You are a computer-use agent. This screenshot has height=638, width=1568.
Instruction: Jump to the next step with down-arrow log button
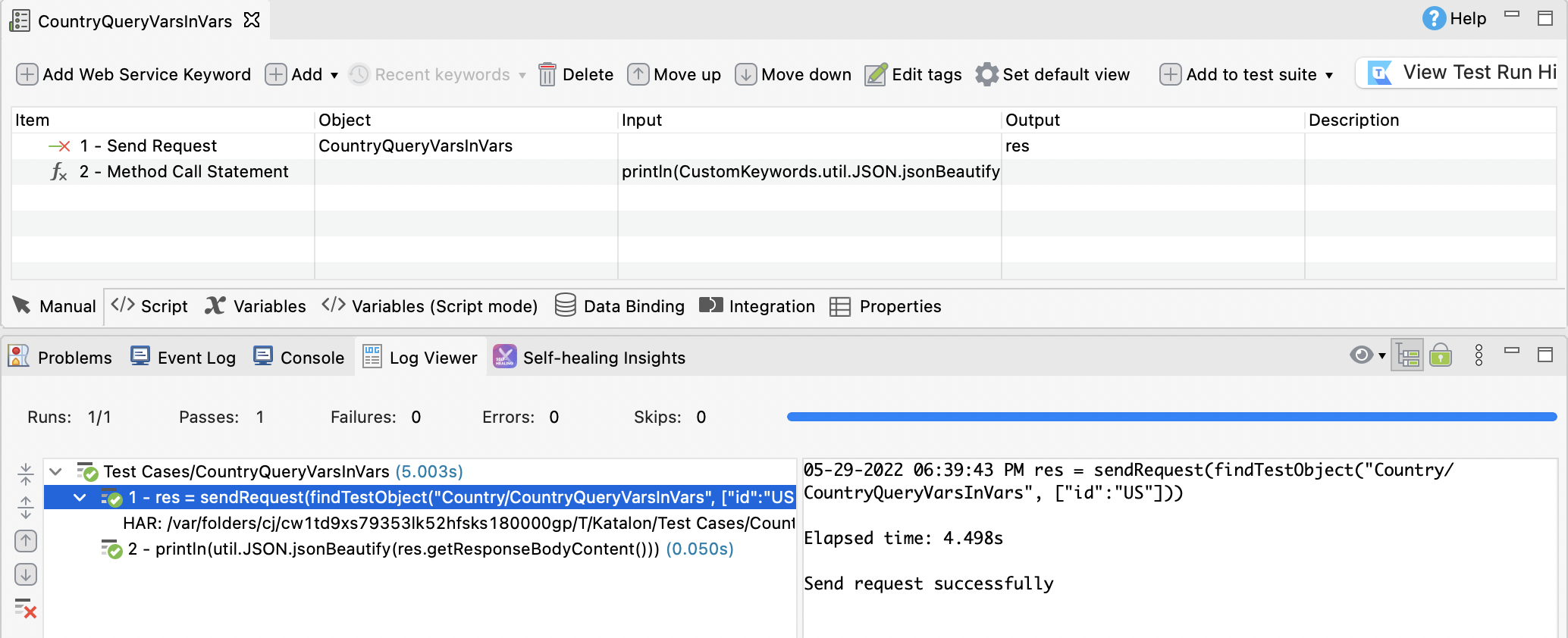coord(26,574)
